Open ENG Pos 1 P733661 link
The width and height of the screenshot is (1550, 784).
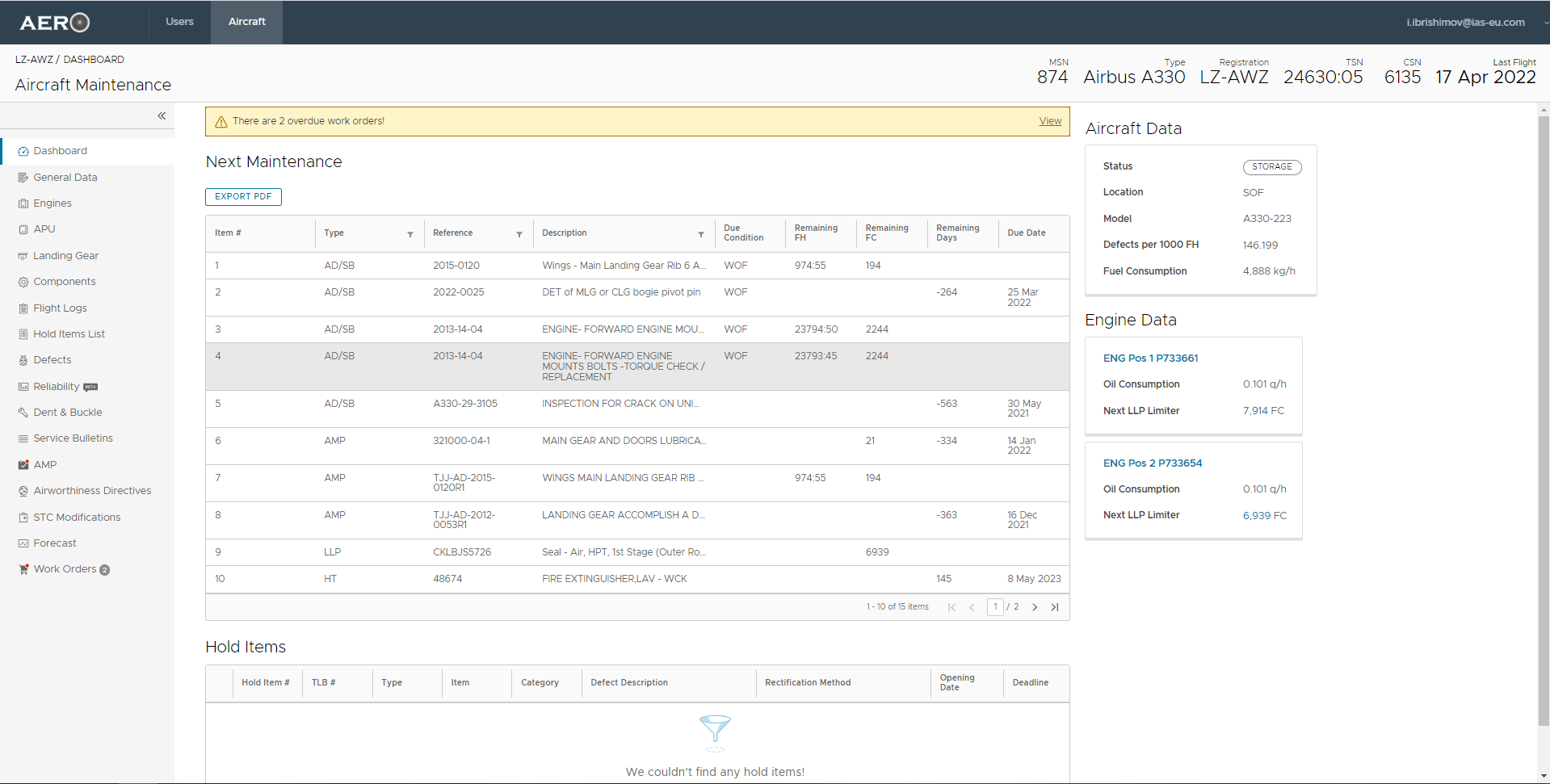(x=1150, y=358)
